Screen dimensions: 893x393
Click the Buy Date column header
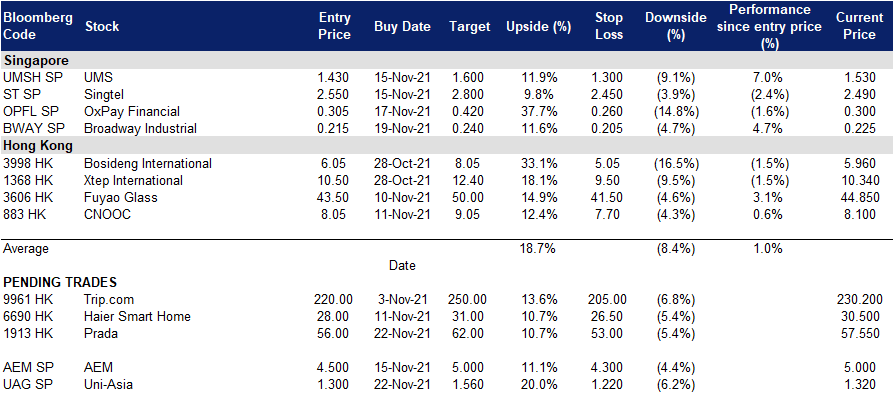pyautogui.click(x=403, y=27)
